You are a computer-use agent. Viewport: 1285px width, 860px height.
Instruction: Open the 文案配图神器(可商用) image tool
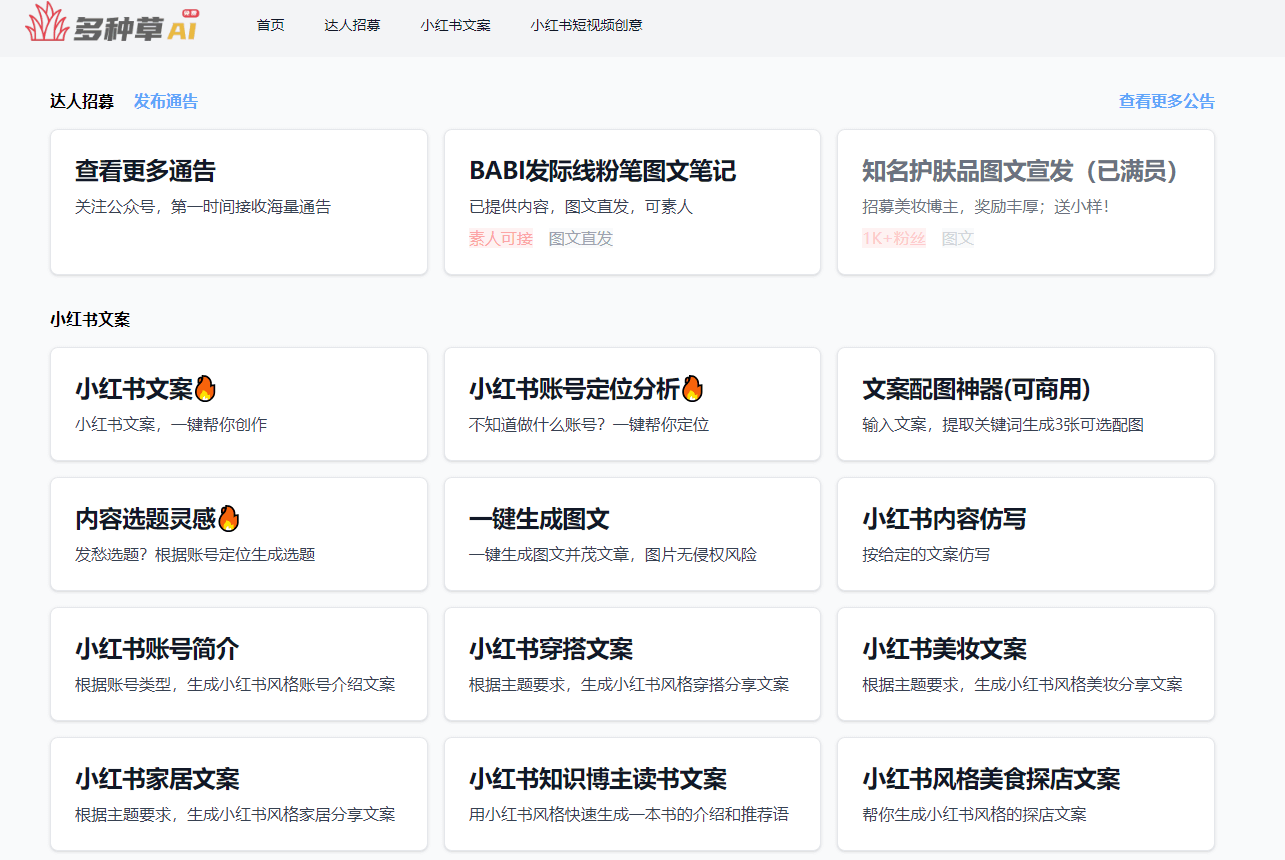(x=1024, y=404)
